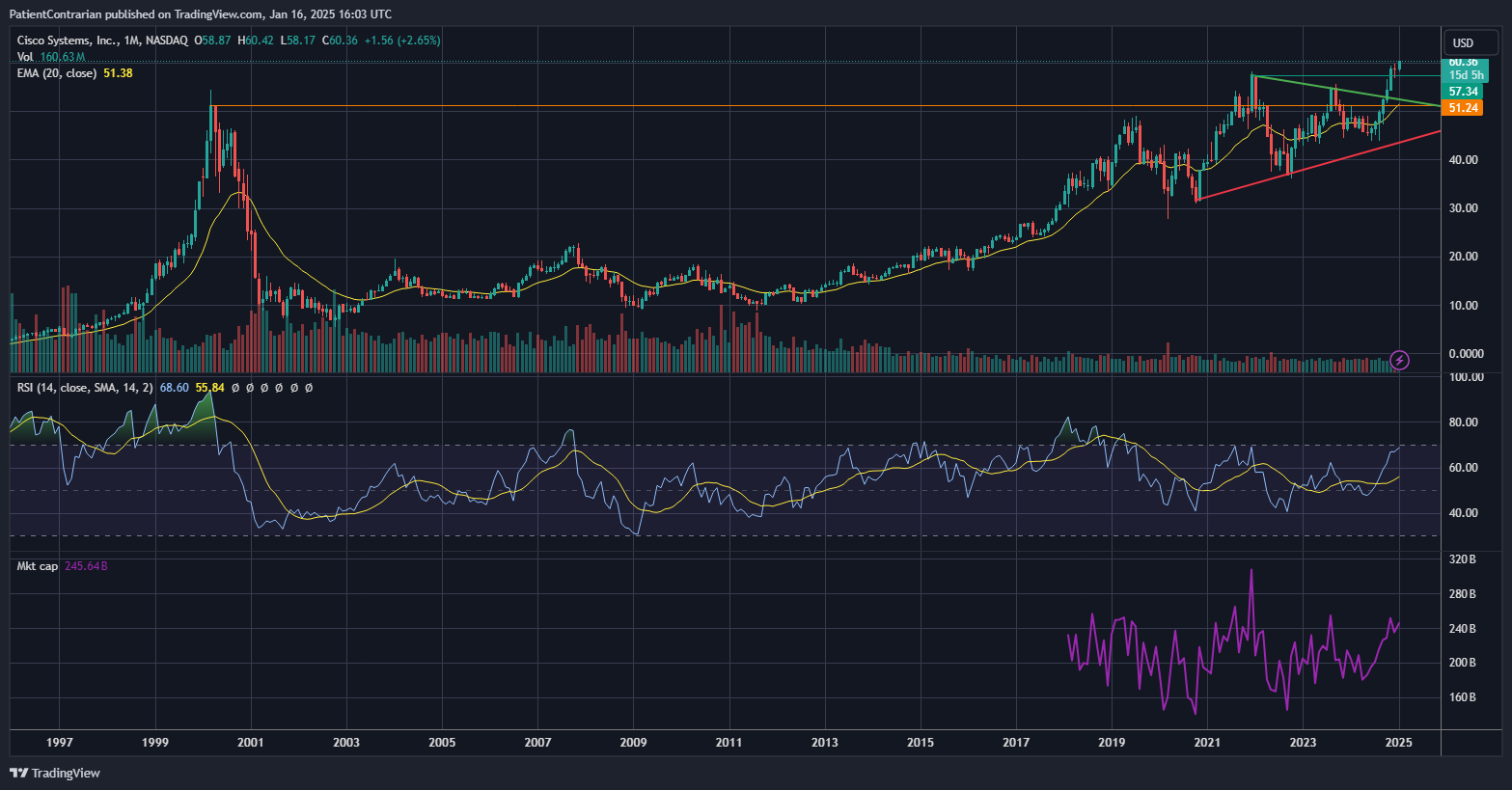The height and width of the screenshot is (790, 1512).
Task: Click the 80.00 RSI scale label
Action: click(1464, 422)
